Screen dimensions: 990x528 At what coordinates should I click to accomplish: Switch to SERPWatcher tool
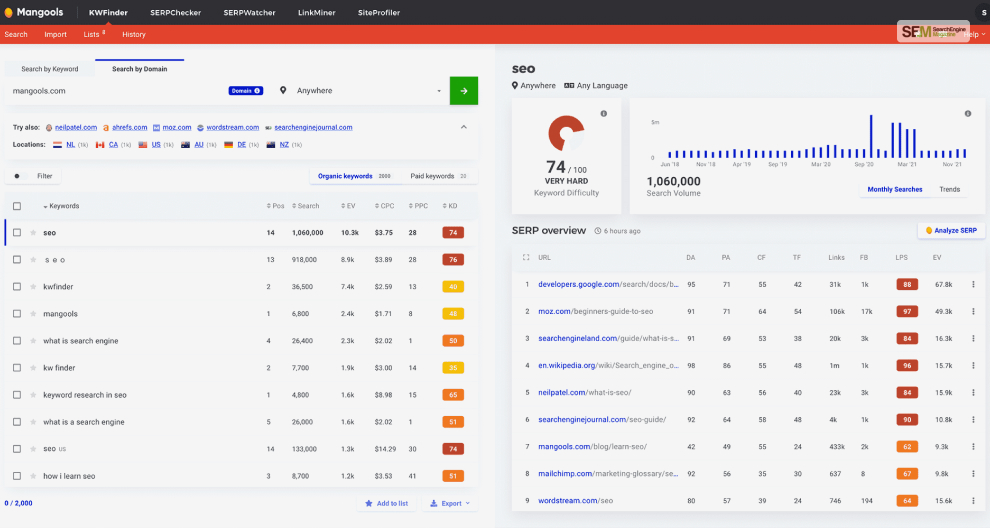[249, 13]
